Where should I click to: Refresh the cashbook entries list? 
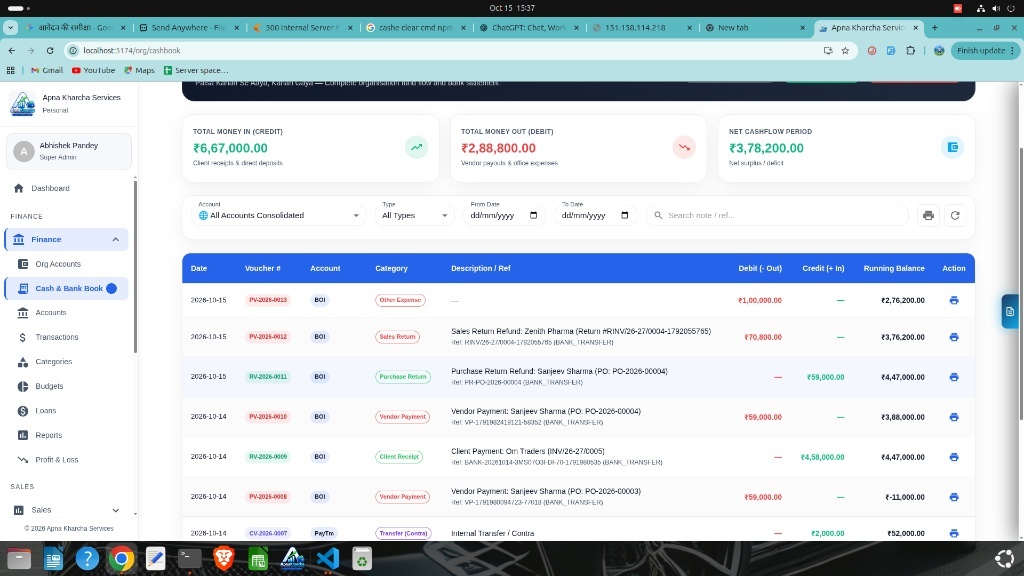point(955,216)
